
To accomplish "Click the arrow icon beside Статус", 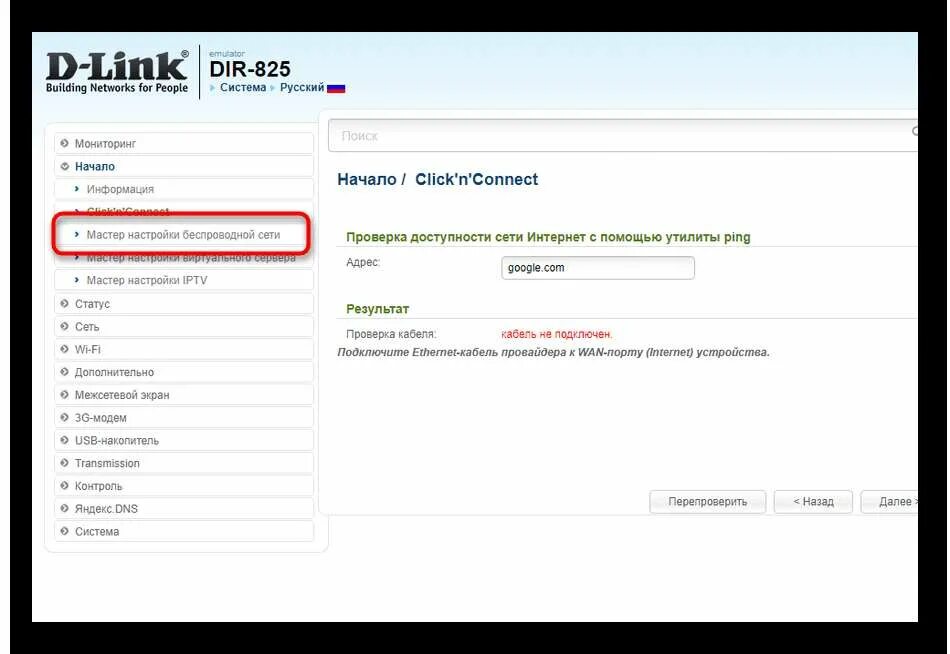I will pos(64,303).
